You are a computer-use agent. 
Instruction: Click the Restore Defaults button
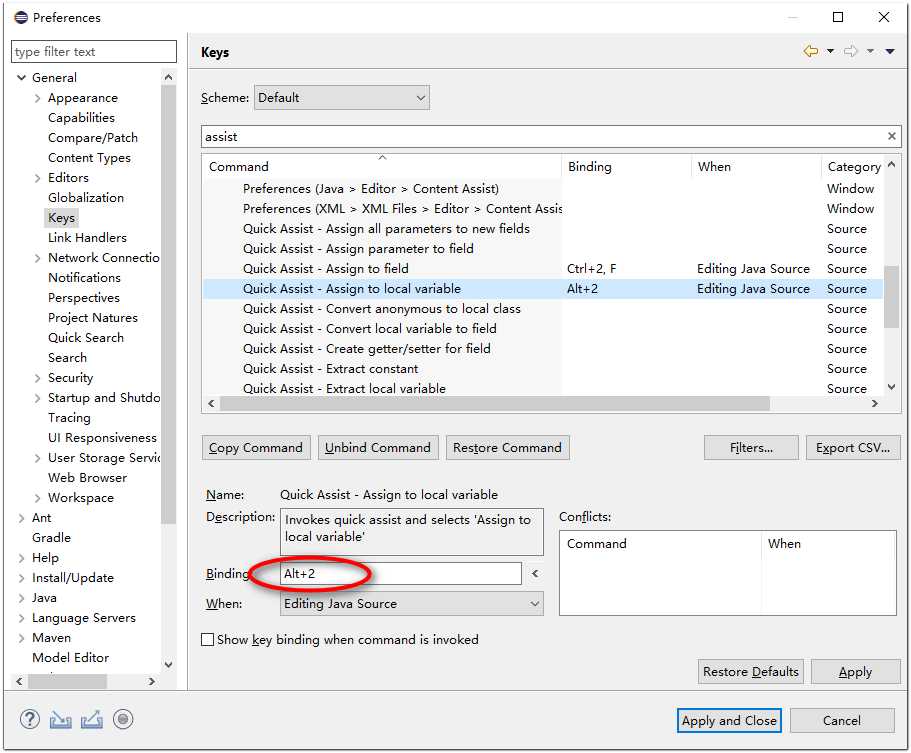pos(751,672)
